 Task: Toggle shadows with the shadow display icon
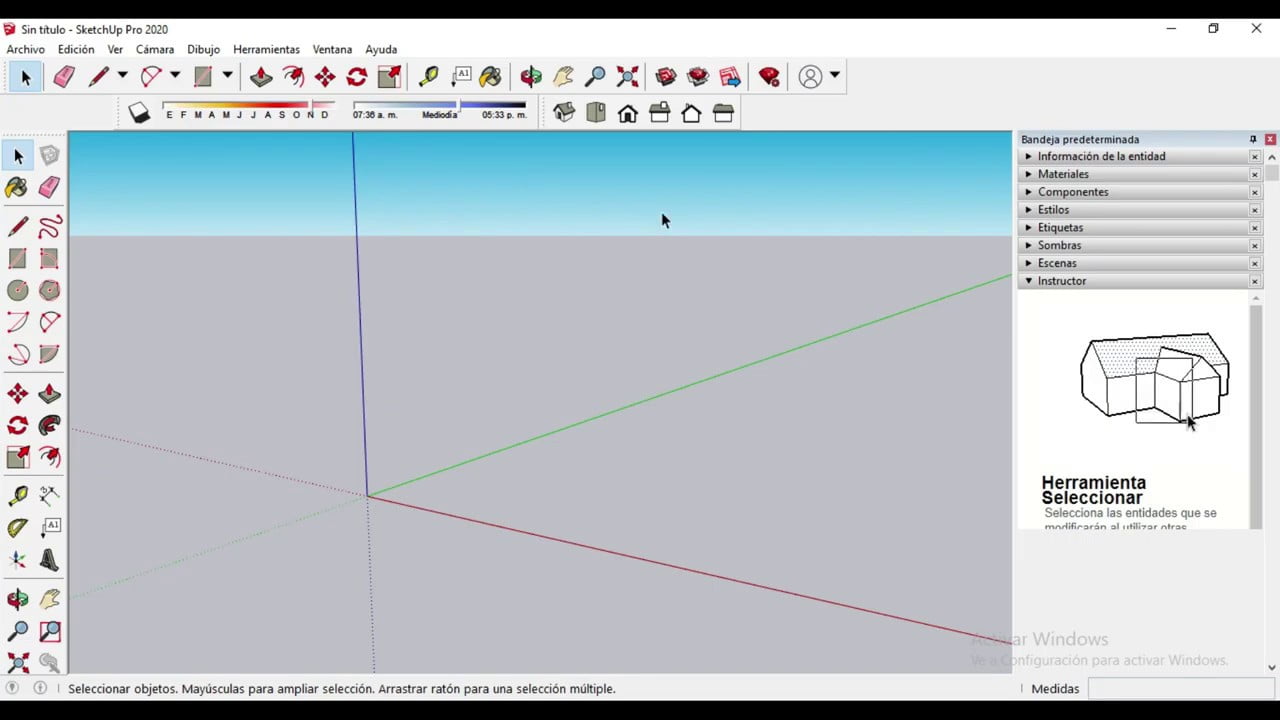click(x=139, y=112)
